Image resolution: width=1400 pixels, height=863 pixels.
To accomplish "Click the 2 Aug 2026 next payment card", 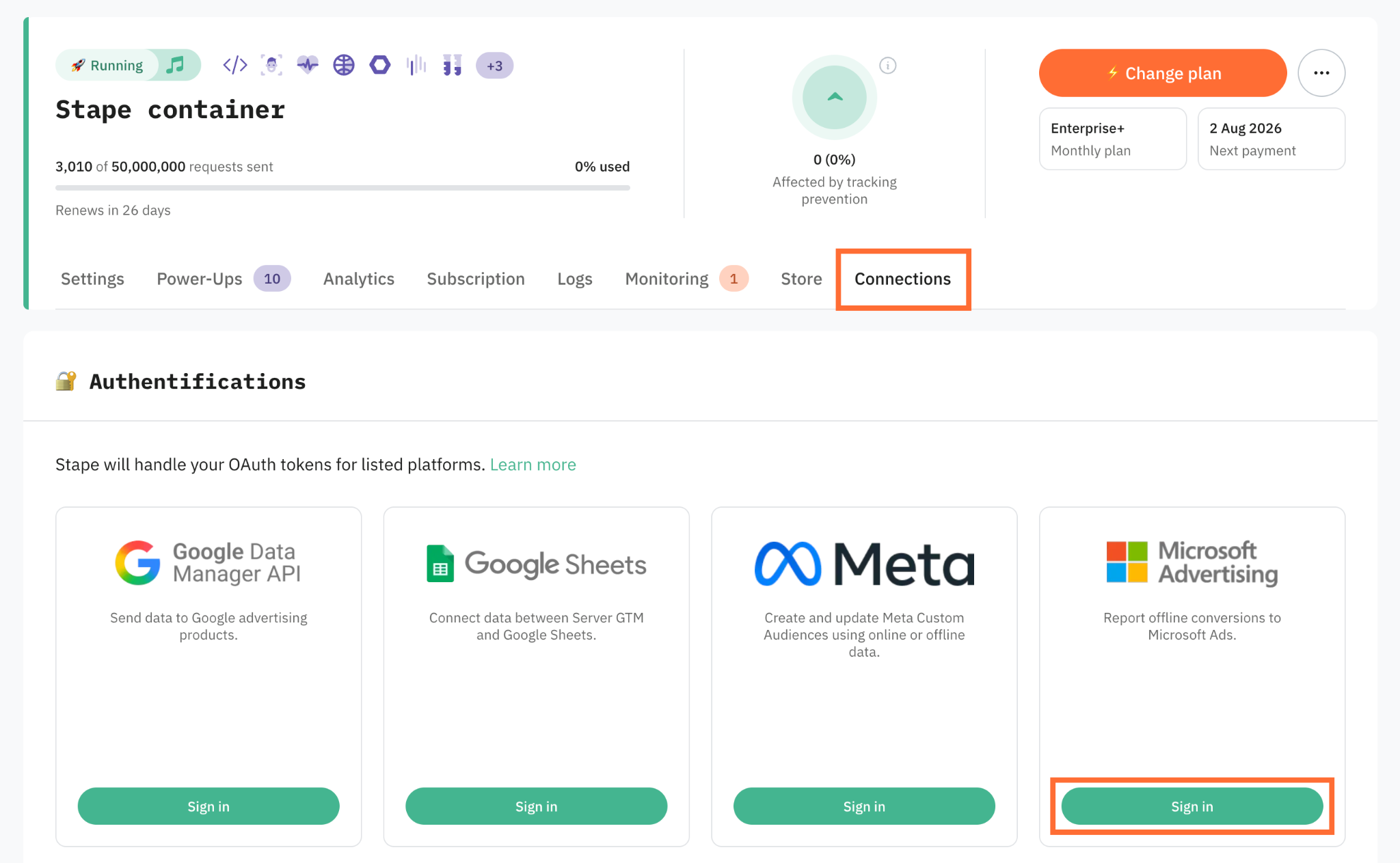I will [1271, 139].
